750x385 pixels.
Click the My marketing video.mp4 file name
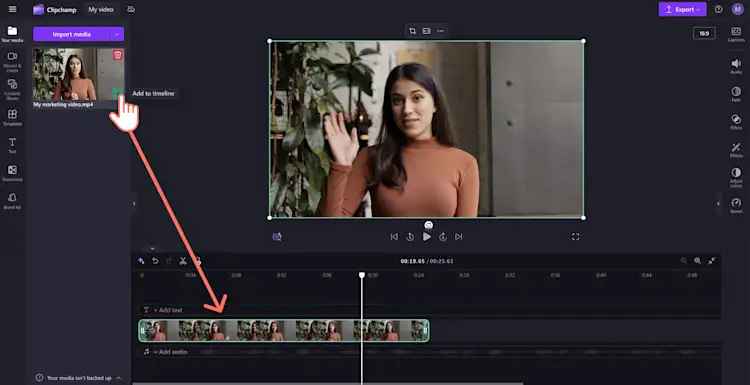[63, 104]
